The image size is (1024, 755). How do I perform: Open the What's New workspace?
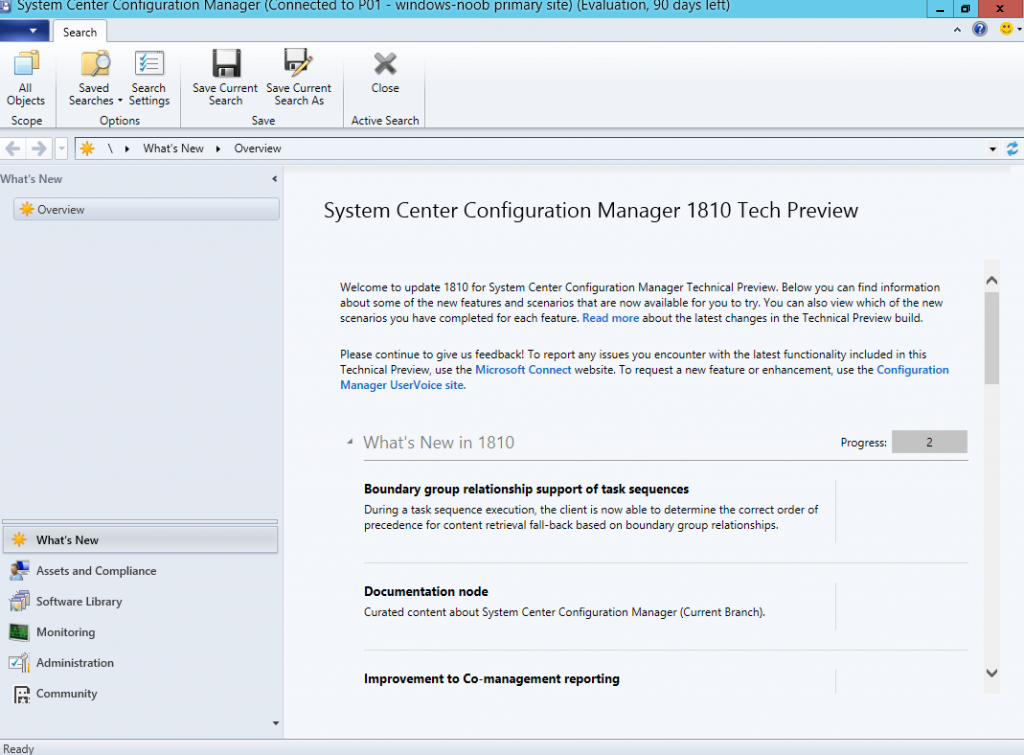point(140,540)
